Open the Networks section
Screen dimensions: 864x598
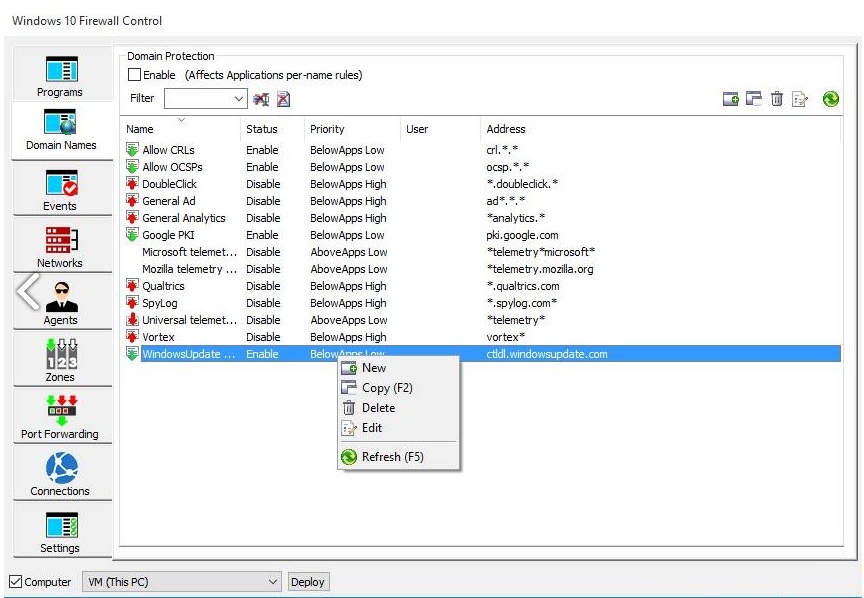click(61, 247)
